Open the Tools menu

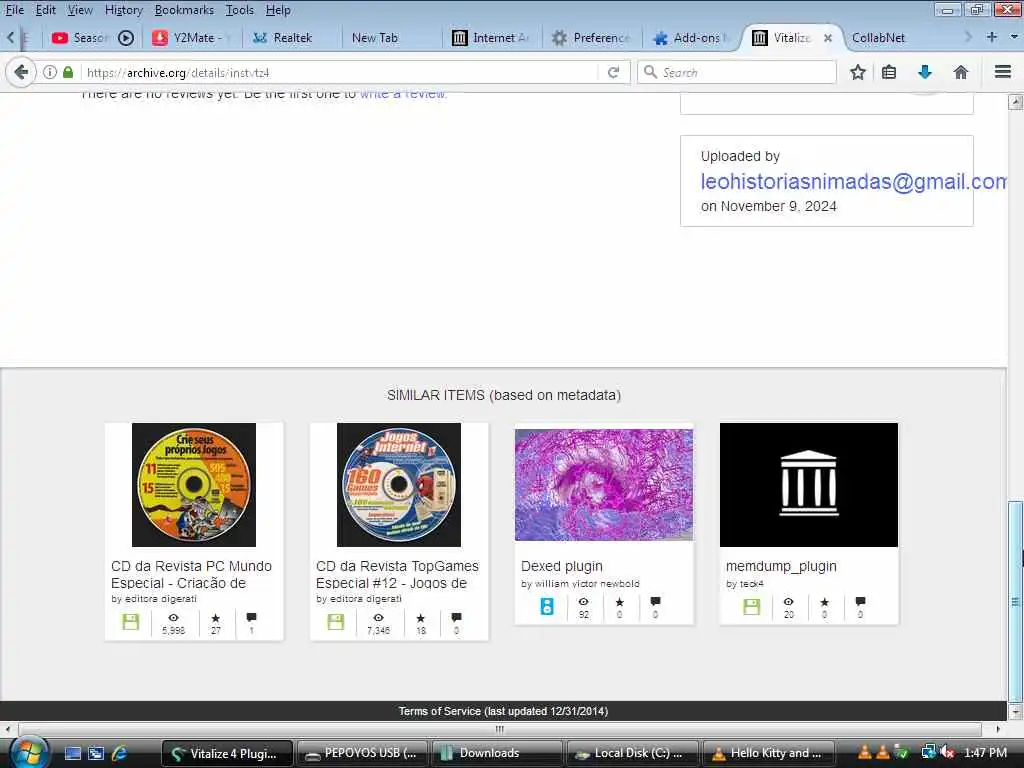240,10
